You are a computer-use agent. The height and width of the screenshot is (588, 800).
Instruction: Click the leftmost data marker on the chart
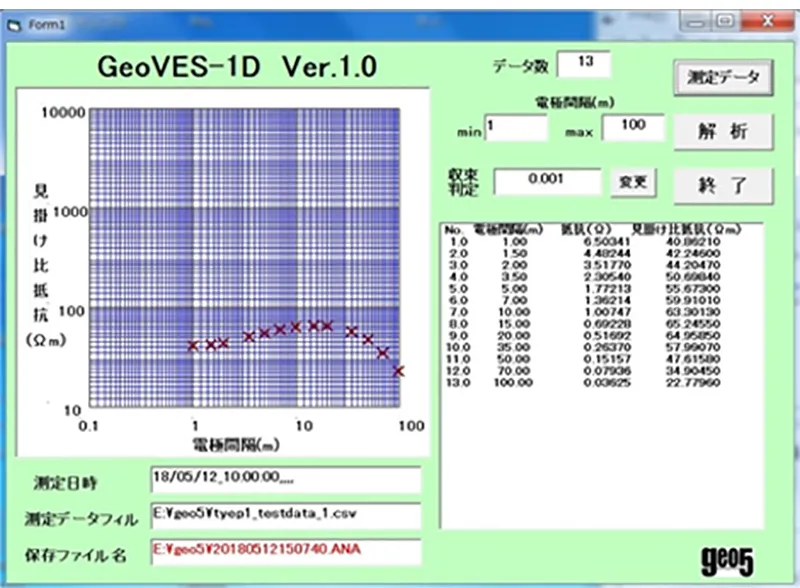[193, 346]
